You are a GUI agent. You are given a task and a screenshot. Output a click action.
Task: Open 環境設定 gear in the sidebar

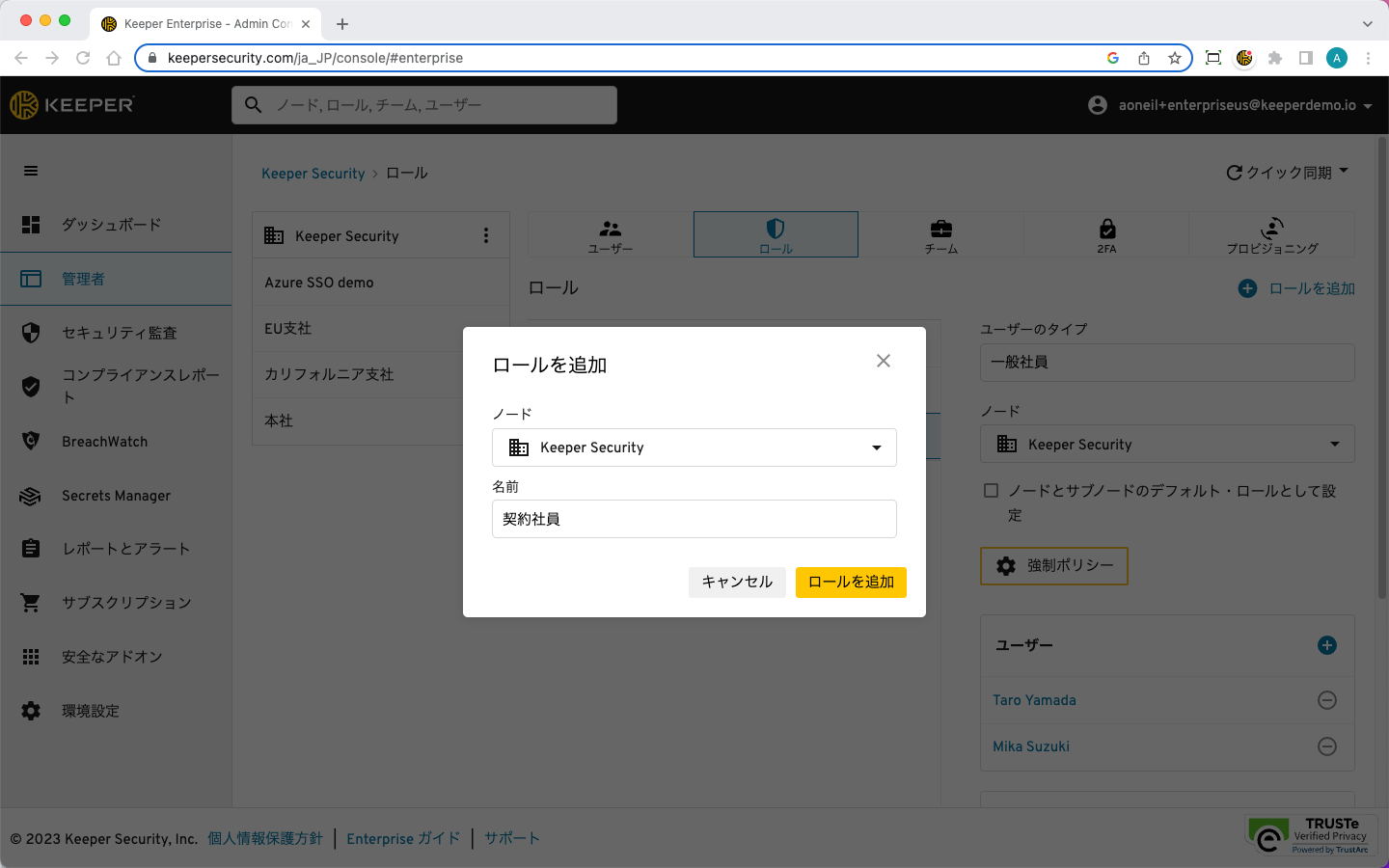(x=90, y=711)
